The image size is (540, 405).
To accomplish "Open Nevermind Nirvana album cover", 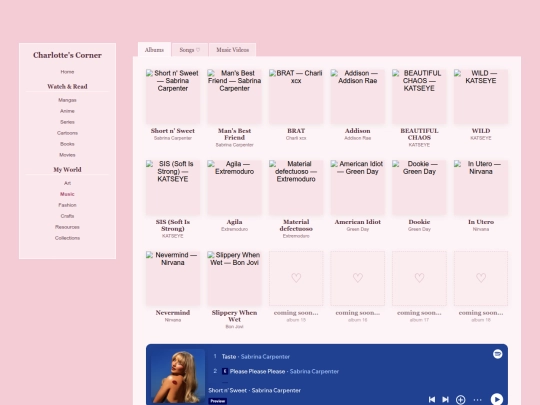I will point(173,278).
